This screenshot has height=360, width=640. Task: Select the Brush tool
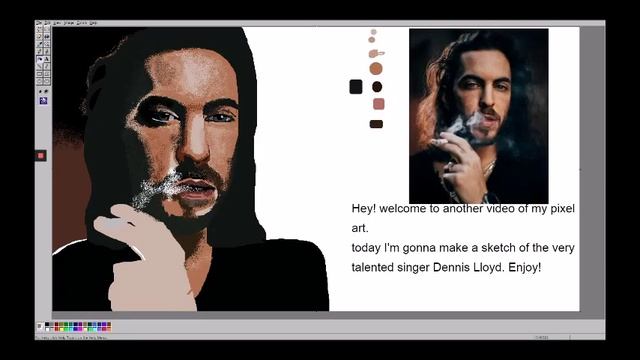(47, 51)
